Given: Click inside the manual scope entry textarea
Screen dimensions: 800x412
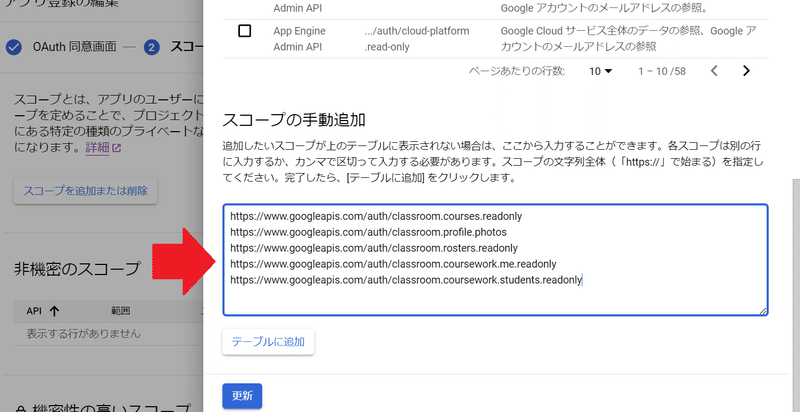Looking at the screenshot, I should (495, 260).
